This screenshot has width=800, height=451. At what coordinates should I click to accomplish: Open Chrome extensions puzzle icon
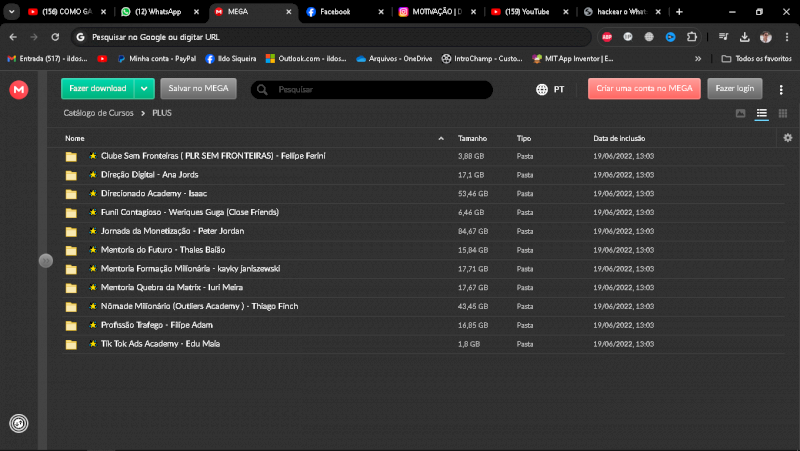pyautogui.click(x=690, y=37)
